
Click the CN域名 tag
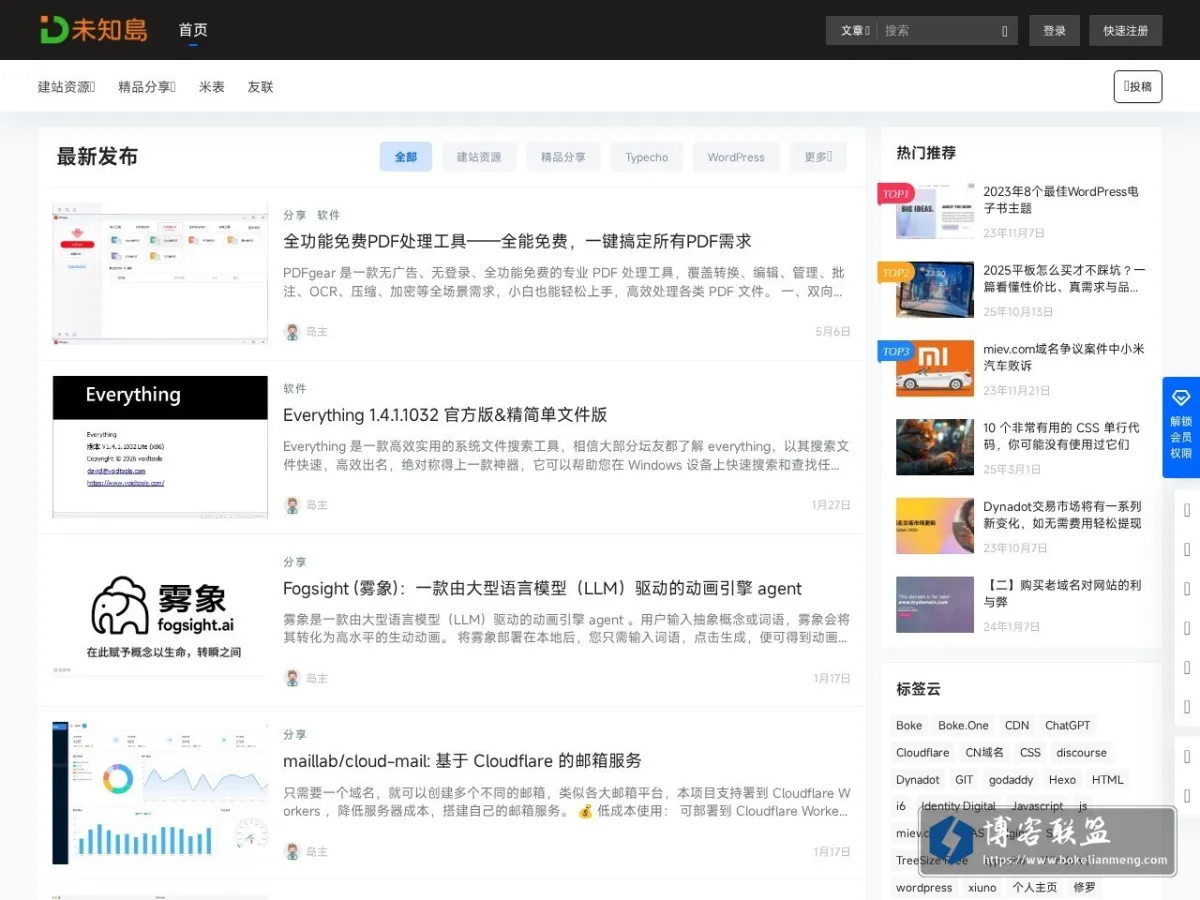coord(984,753)
